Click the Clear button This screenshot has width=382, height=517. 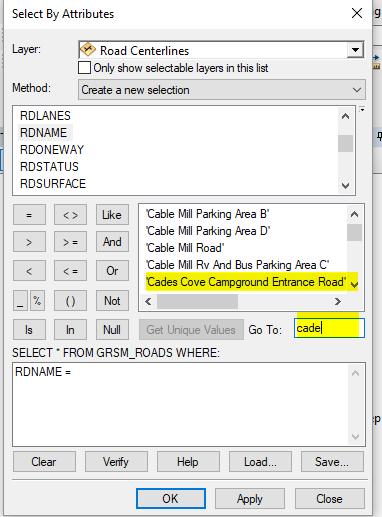(44, 462)
